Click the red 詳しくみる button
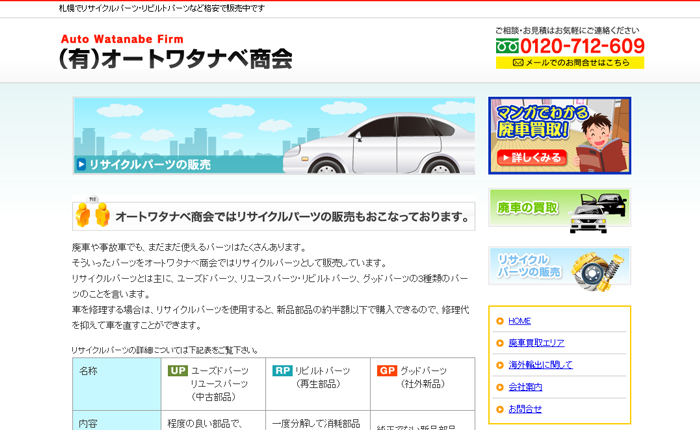The height and width of the screenshot is (430, 700). point(532,157)
